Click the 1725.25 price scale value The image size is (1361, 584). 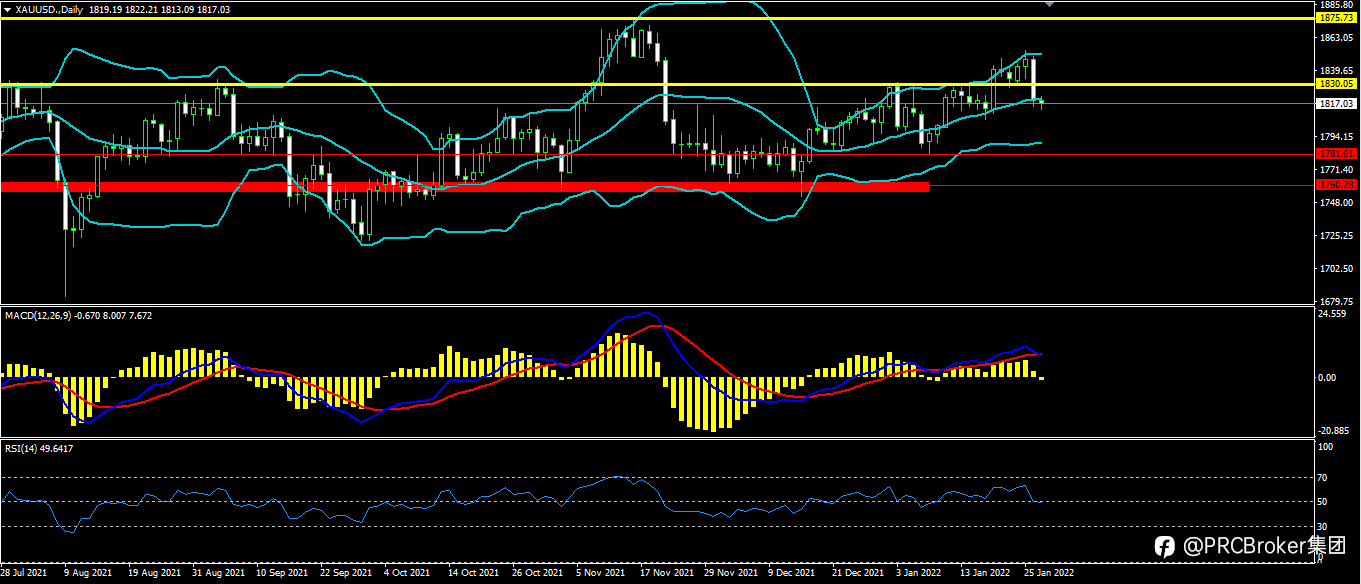pos(1336,236)
